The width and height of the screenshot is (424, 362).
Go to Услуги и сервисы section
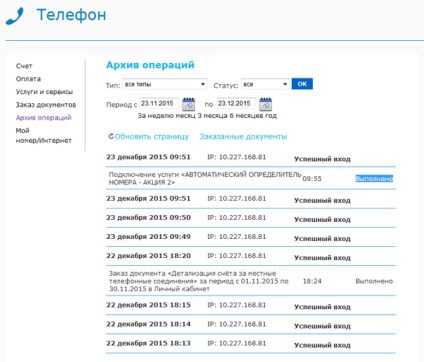tap(44, 92)
